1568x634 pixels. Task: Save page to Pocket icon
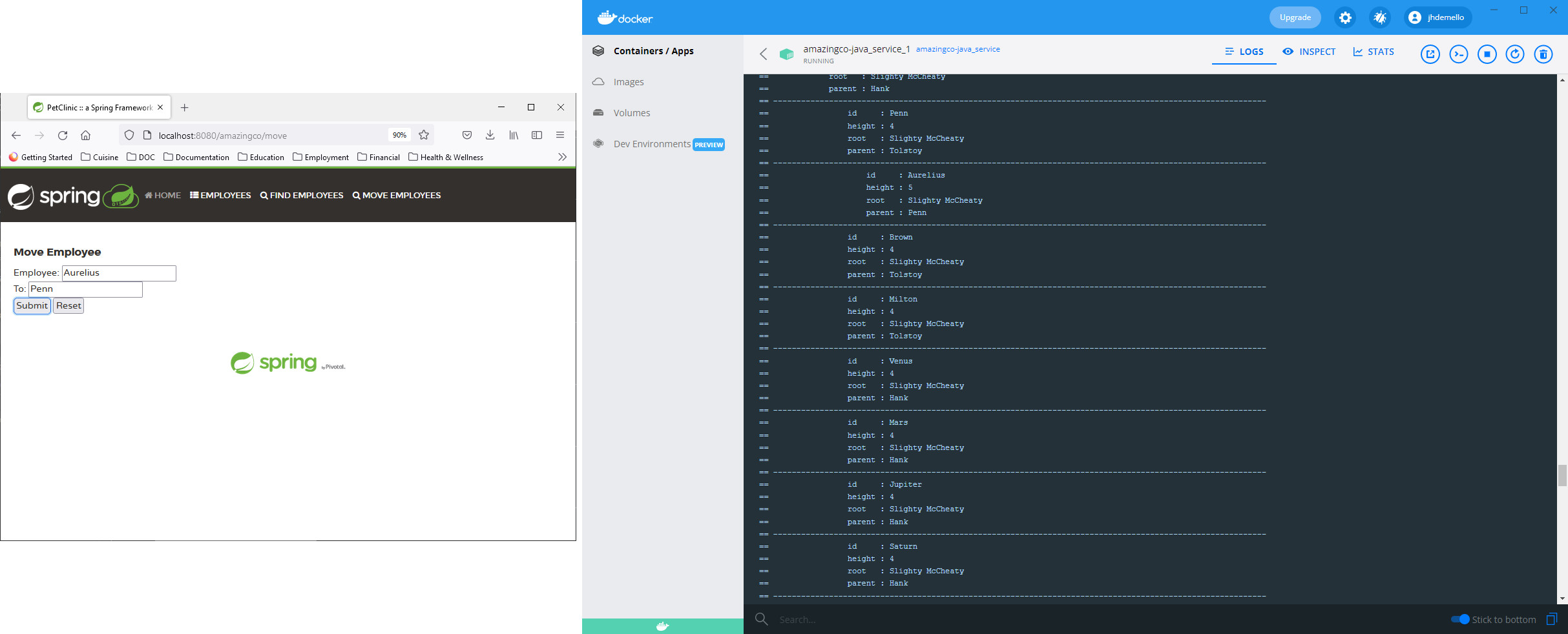point(467,135)
